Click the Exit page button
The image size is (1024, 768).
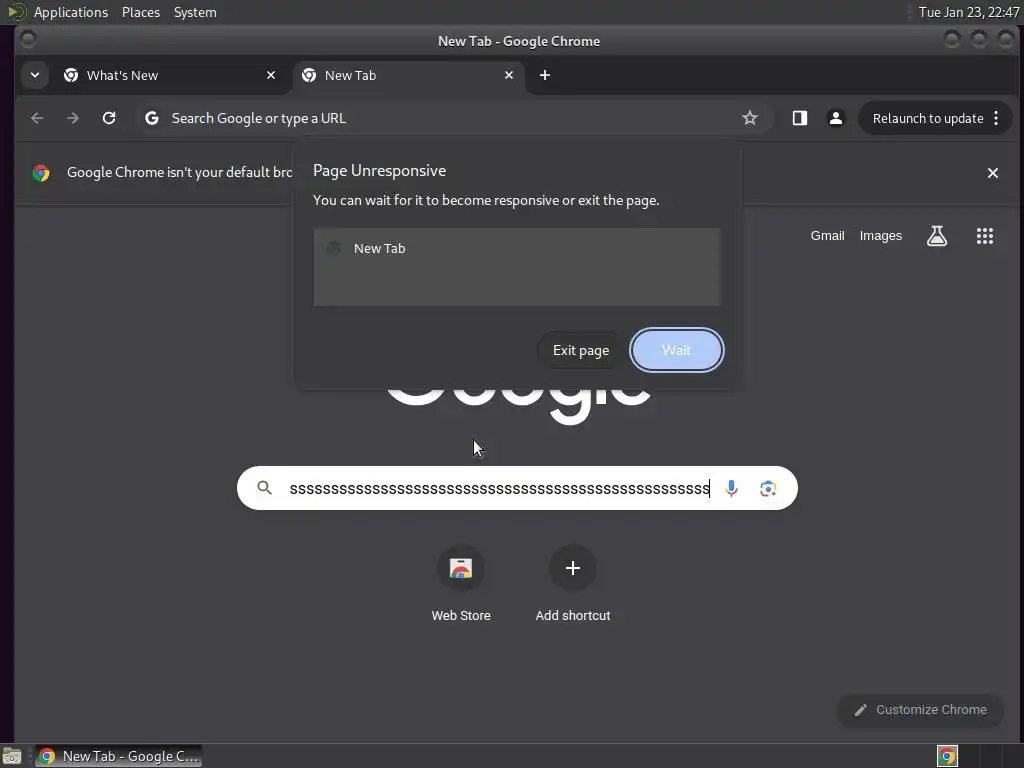pos(581,350)
